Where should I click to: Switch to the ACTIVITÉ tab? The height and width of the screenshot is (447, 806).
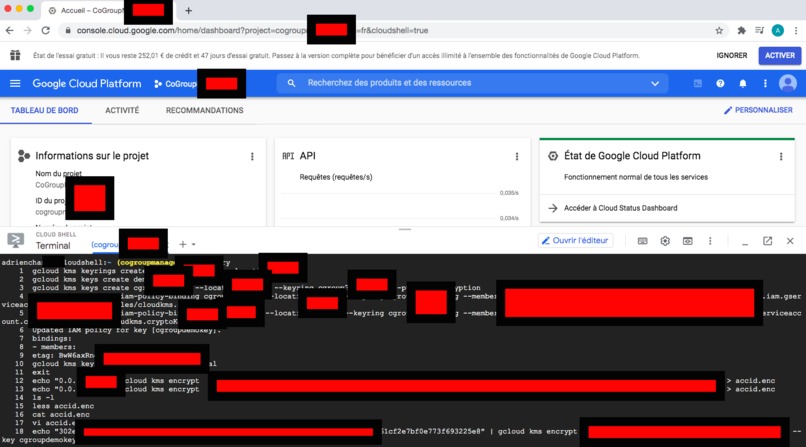122,110
